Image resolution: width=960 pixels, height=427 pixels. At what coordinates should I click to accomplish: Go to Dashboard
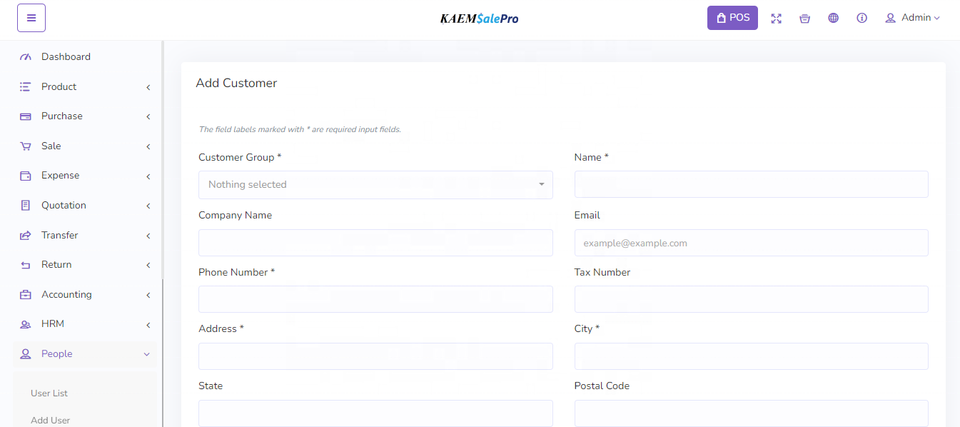(66, 56)
